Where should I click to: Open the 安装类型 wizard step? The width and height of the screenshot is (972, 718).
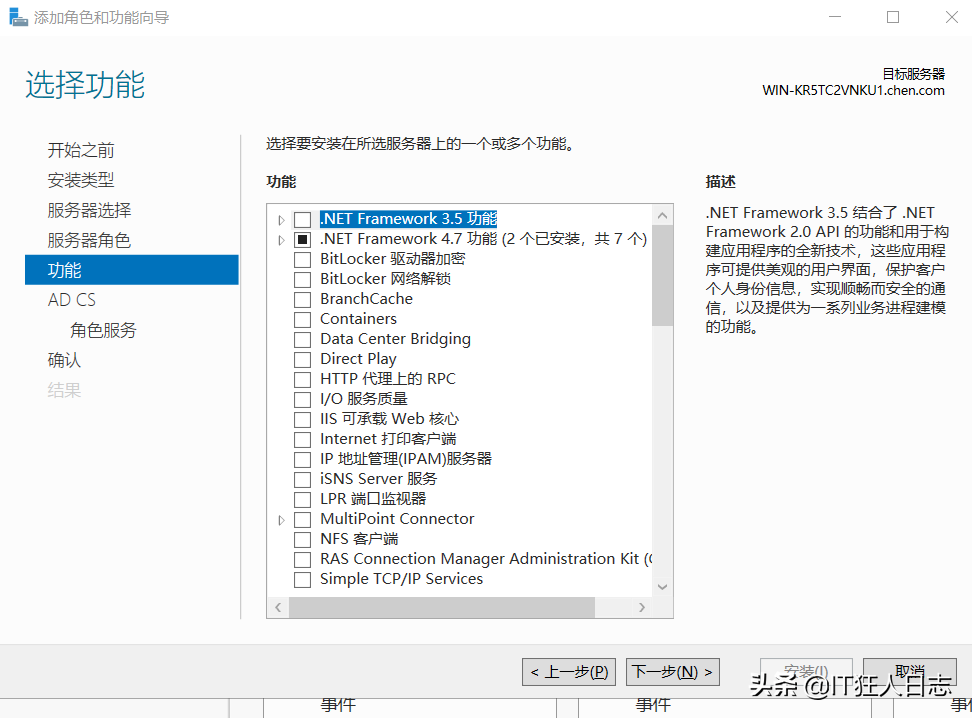pyautogui.click(x=81, y=180)
